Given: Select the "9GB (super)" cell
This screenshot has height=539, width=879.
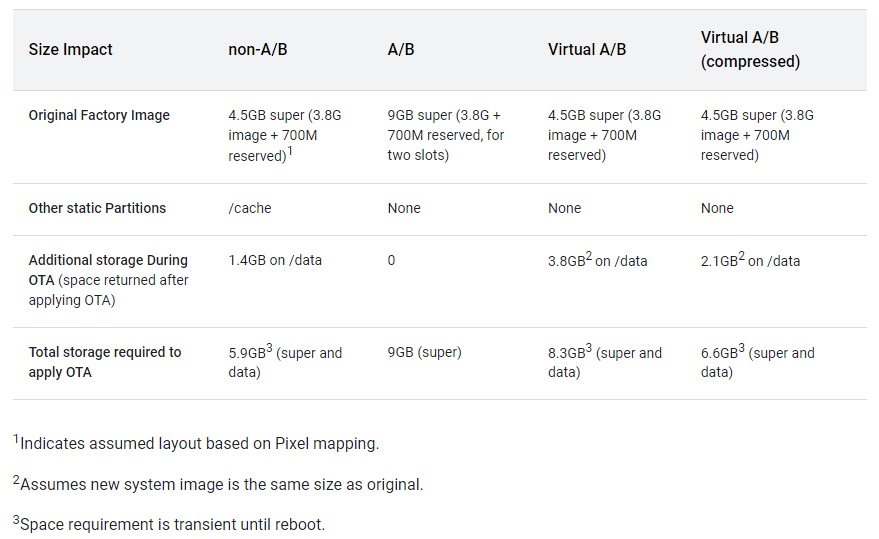Looking at the screenshot, I should pyautogui.click(x=424, y=353).
